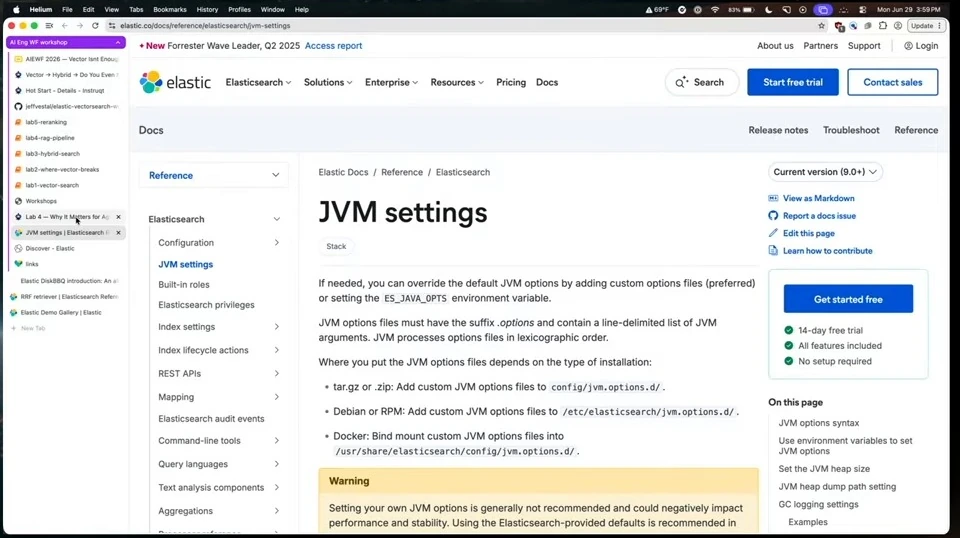Open the extensions puzzle icon
The image size is (960, 538).
883,26
